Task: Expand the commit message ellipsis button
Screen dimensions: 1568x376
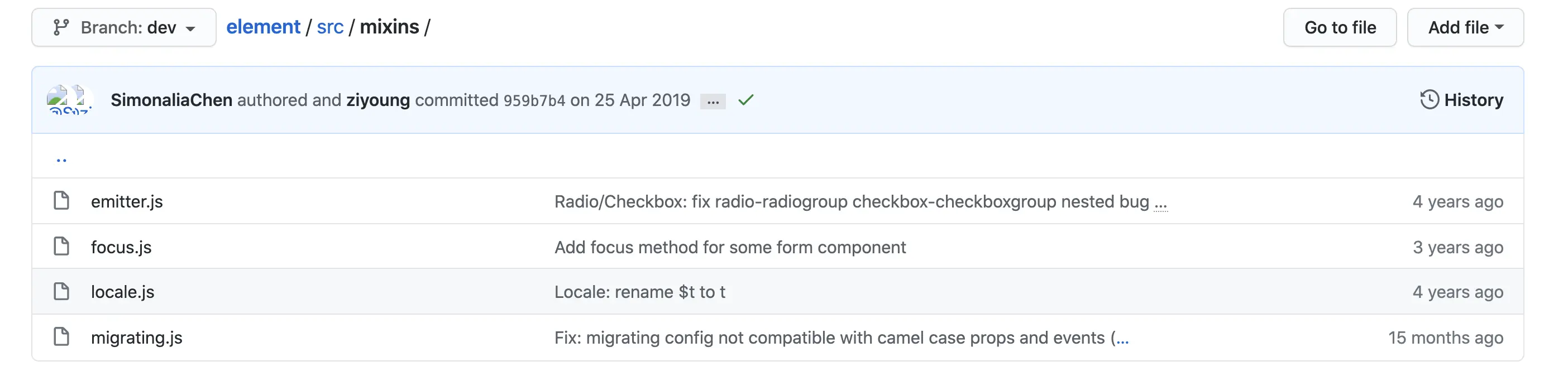Action: tap(713, 101)
